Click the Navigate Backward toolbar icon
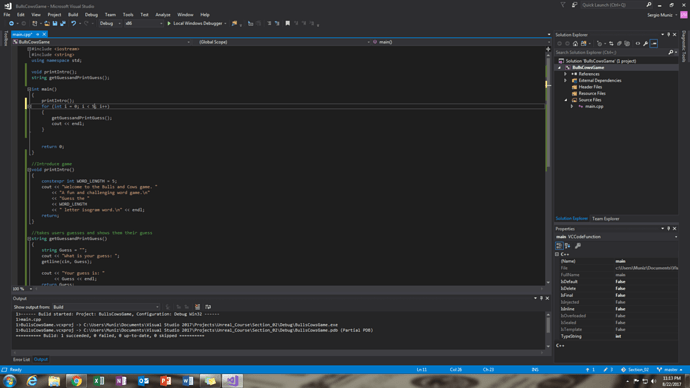Image resolution: width=690 pixels, height=388 pixels. point(11,23)
